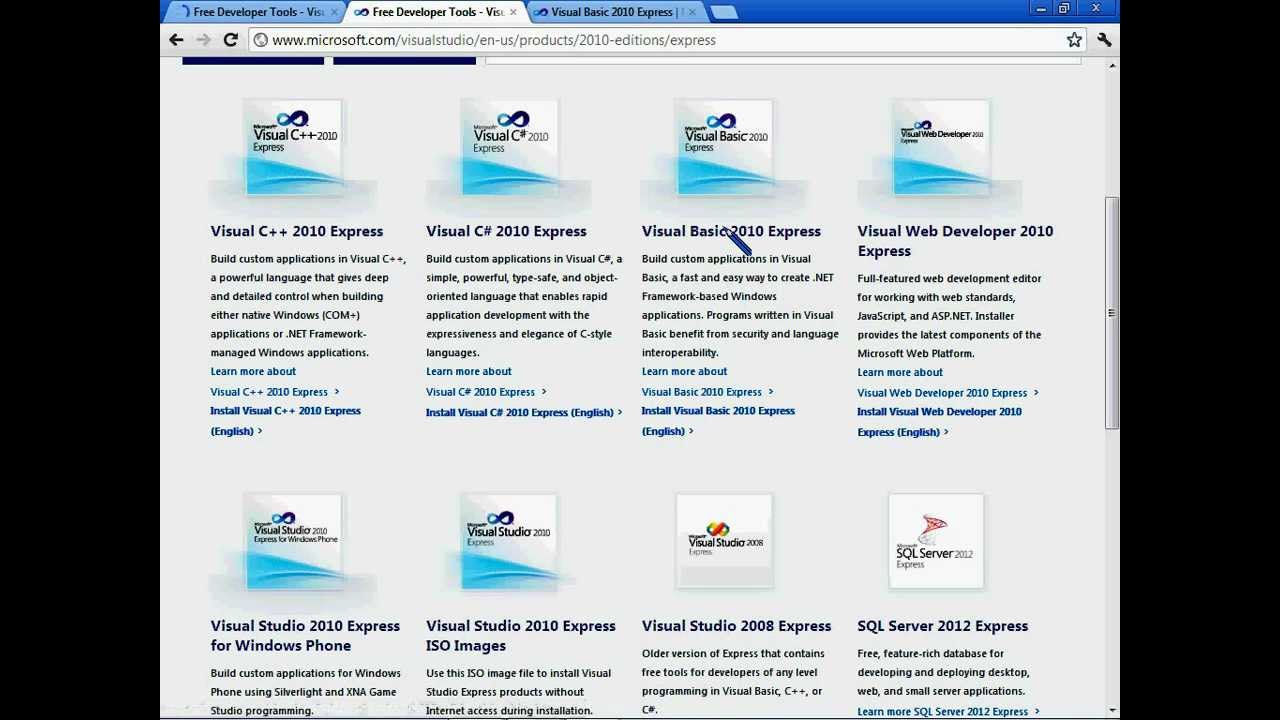
Task: Minimize the Chrome window
Action: click(1041, 9)
